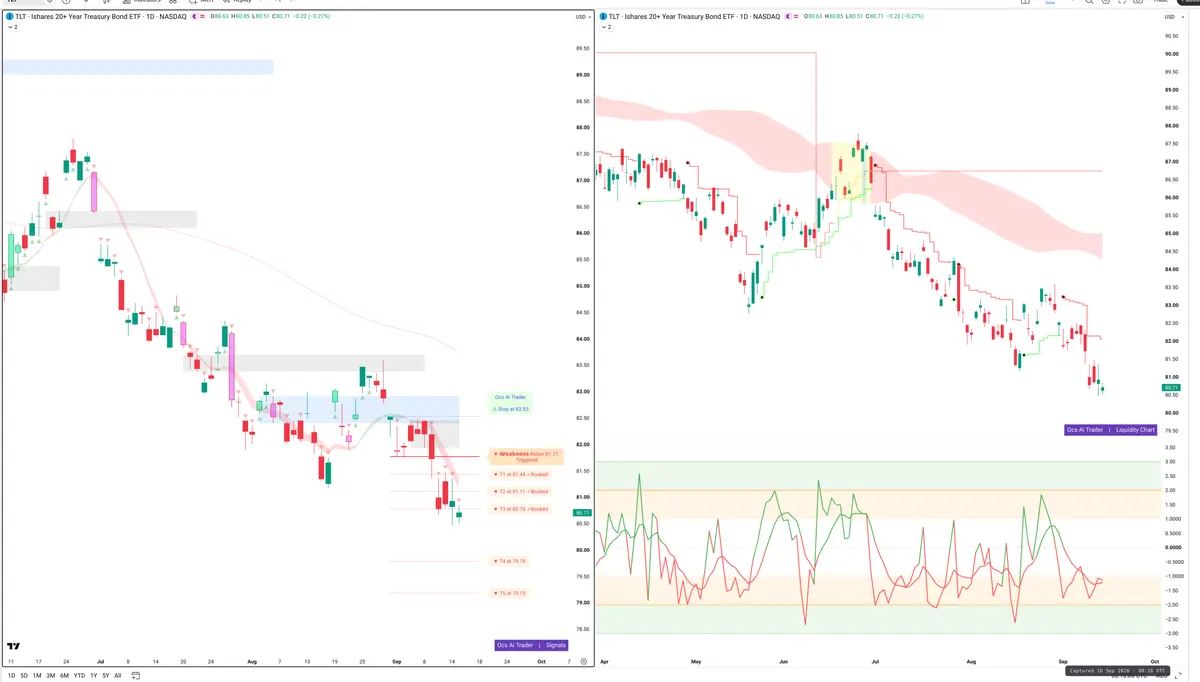Select the 1M date range
Viewport: 1200px width, 682px height.
click(x=37, y=676)
